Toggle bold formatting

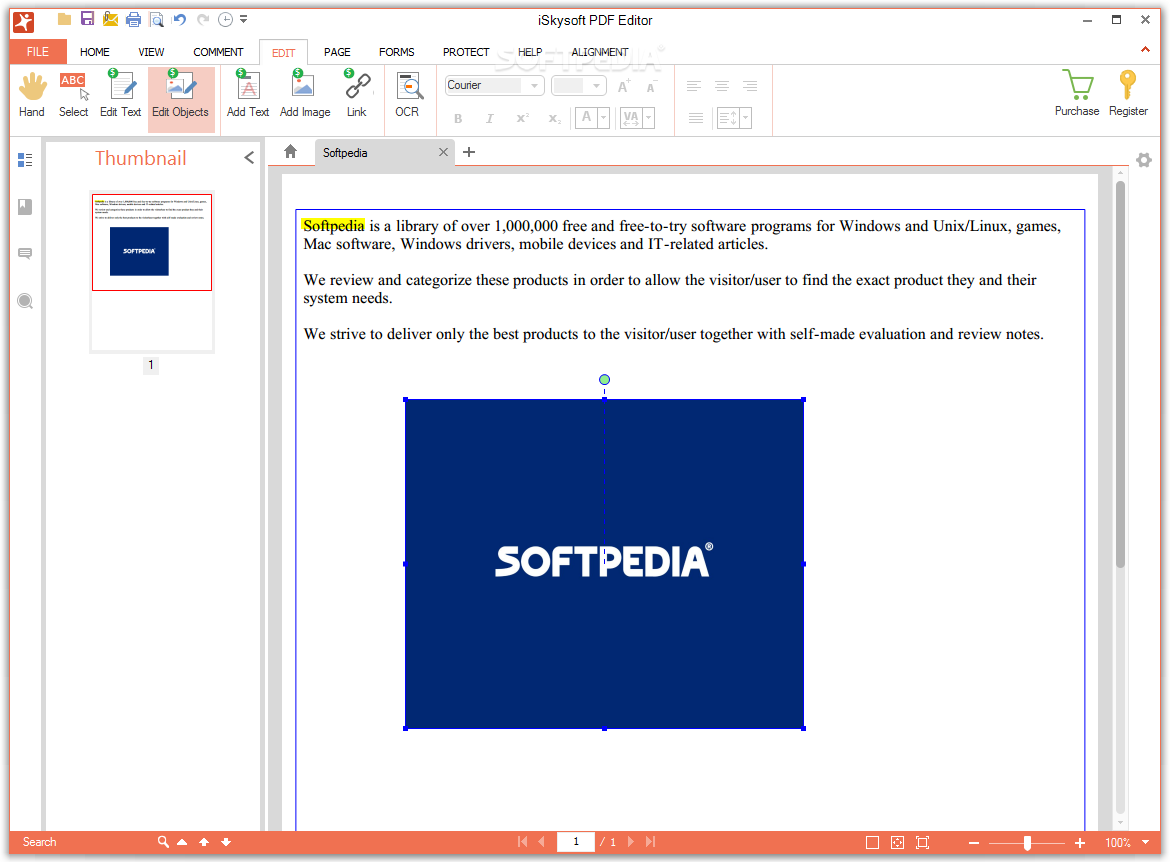458,118
